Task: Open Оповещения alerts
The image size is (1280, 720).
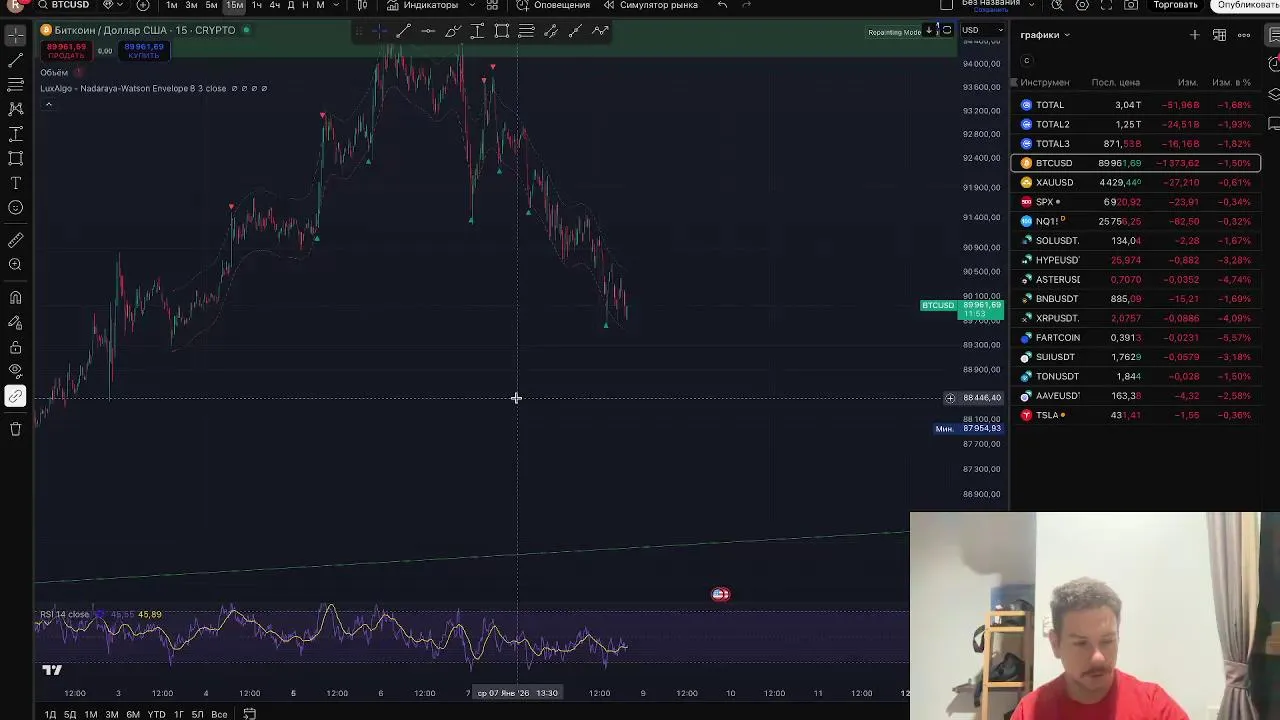Action: tap(554, 5)
